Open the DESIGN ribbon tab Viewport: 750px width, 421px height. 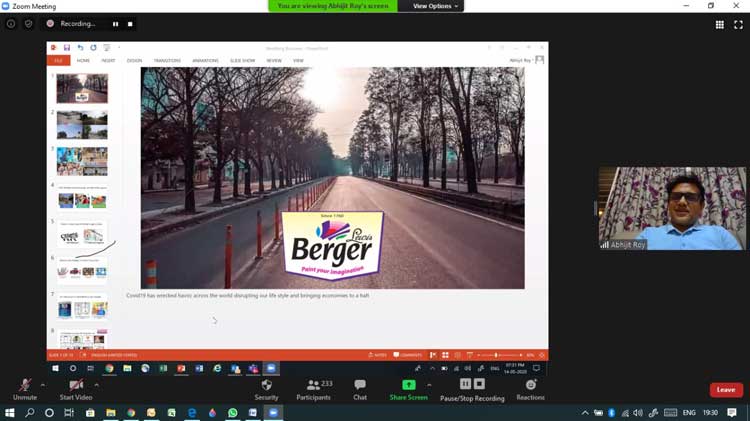134,60
